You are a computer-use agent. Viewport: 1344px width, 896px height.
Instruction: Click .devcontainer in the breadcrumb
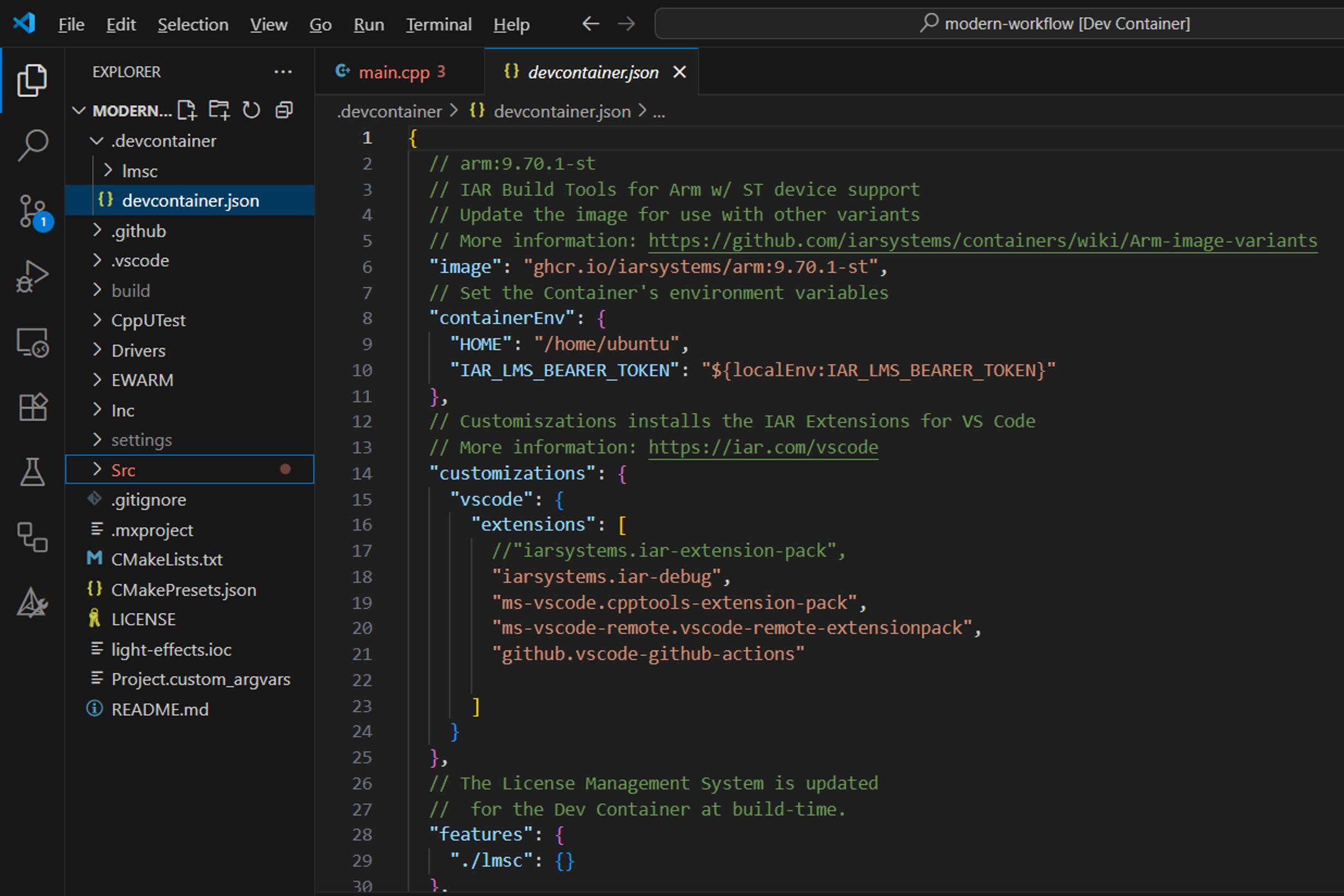point(389,111)
